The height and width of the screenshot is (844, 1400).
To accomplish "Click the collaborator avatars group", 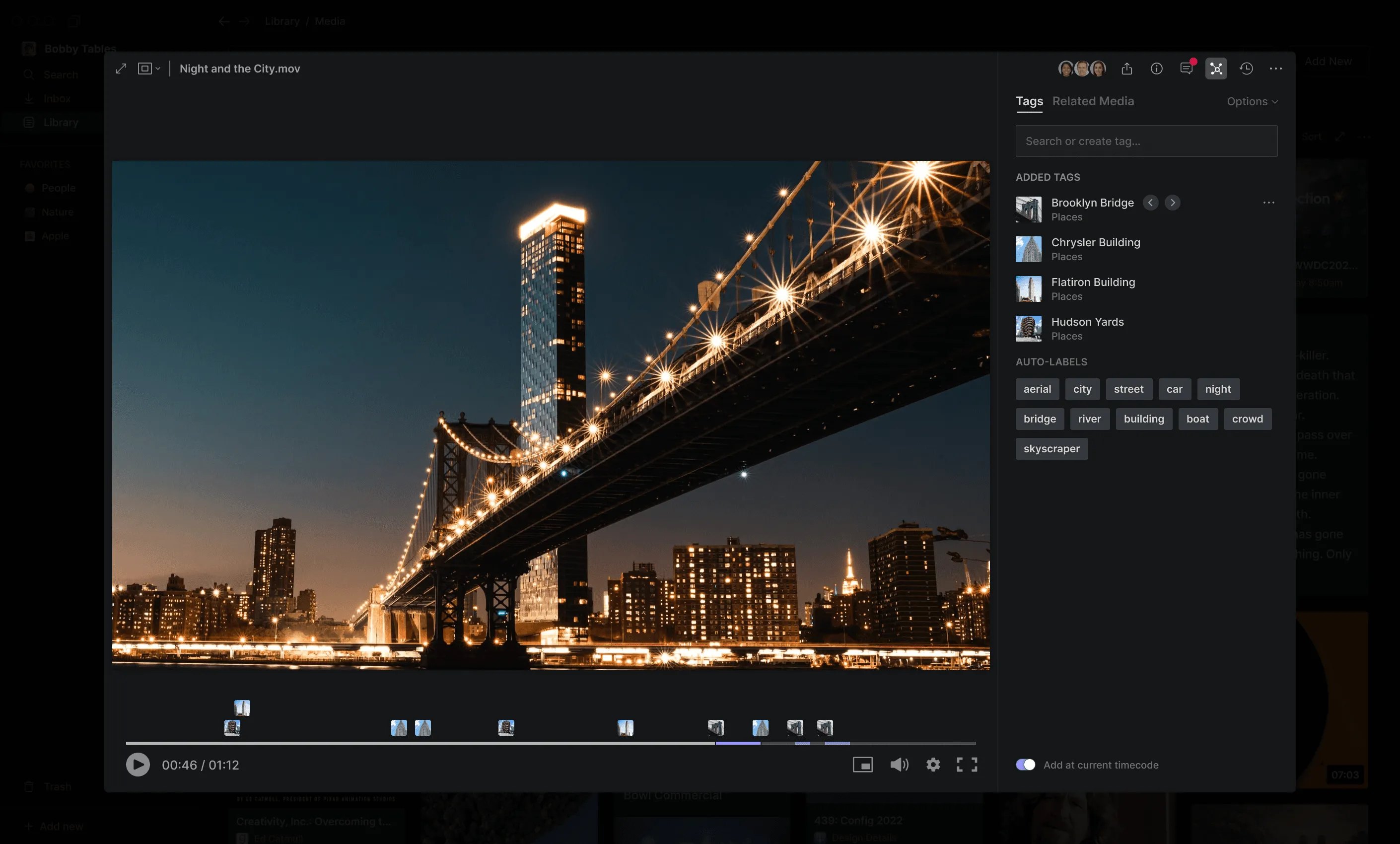I will point(1082,69).
